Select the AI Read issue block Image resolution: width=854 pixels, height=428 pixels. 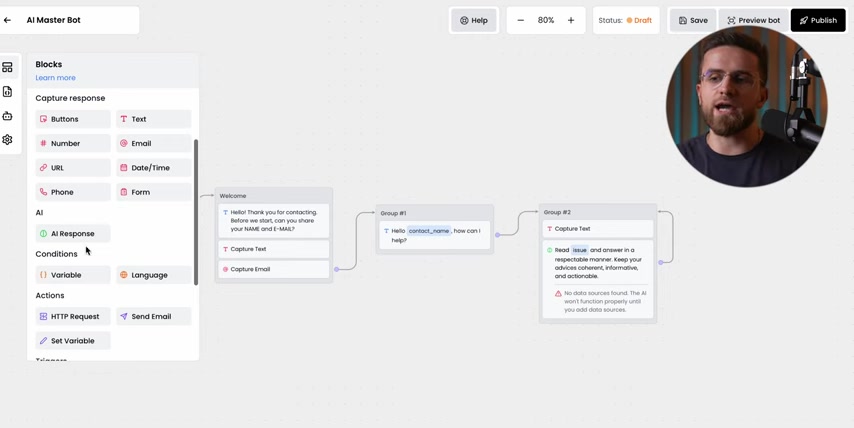598,279
